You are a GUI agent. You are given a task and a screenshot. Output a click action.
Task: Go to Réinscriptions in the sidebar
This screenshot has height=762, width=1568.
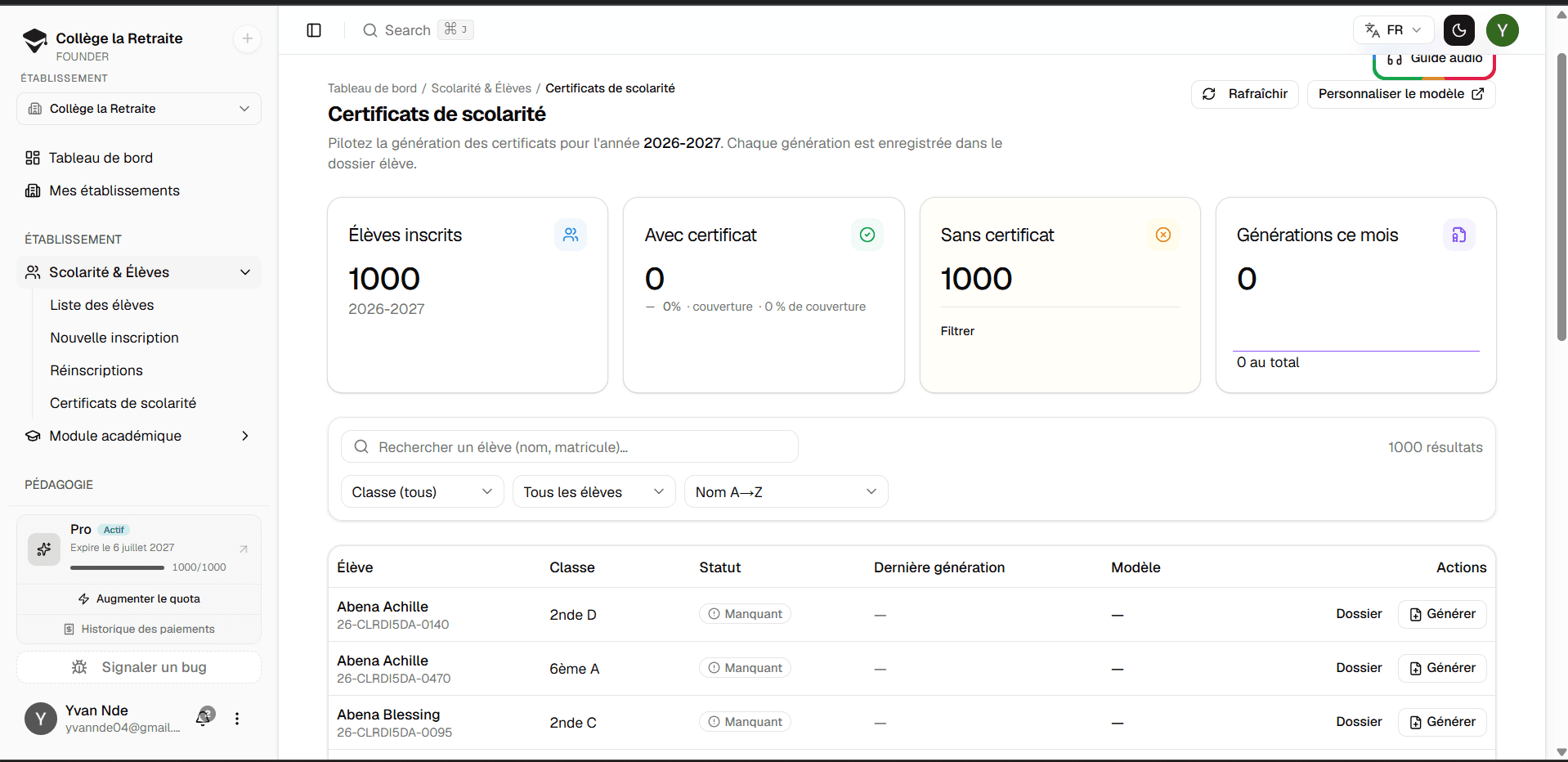[96, 370]
